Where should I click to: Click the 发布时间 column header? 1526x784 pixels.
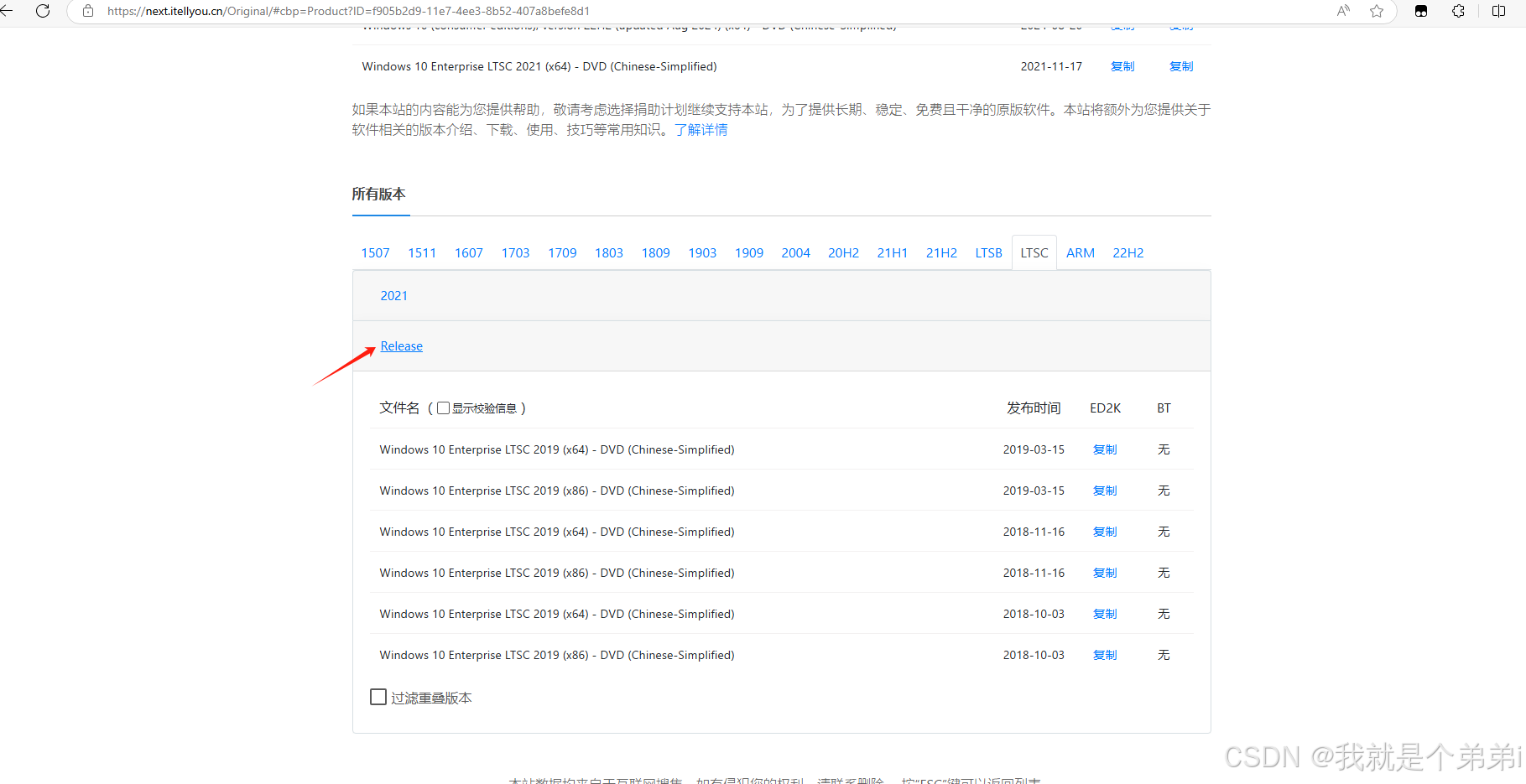[1034, 408]
